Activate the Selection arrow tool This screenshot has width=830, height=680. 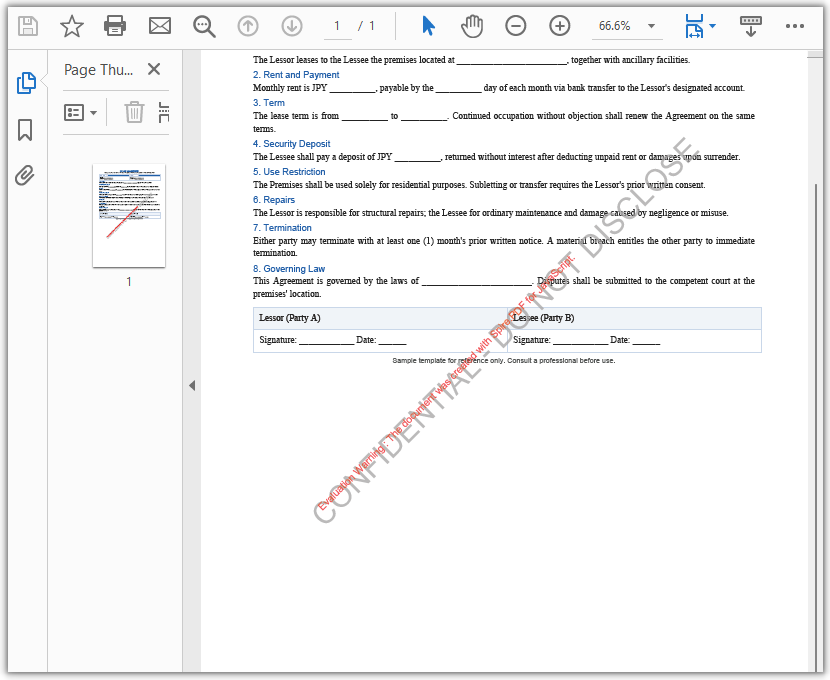click(428, 26)
